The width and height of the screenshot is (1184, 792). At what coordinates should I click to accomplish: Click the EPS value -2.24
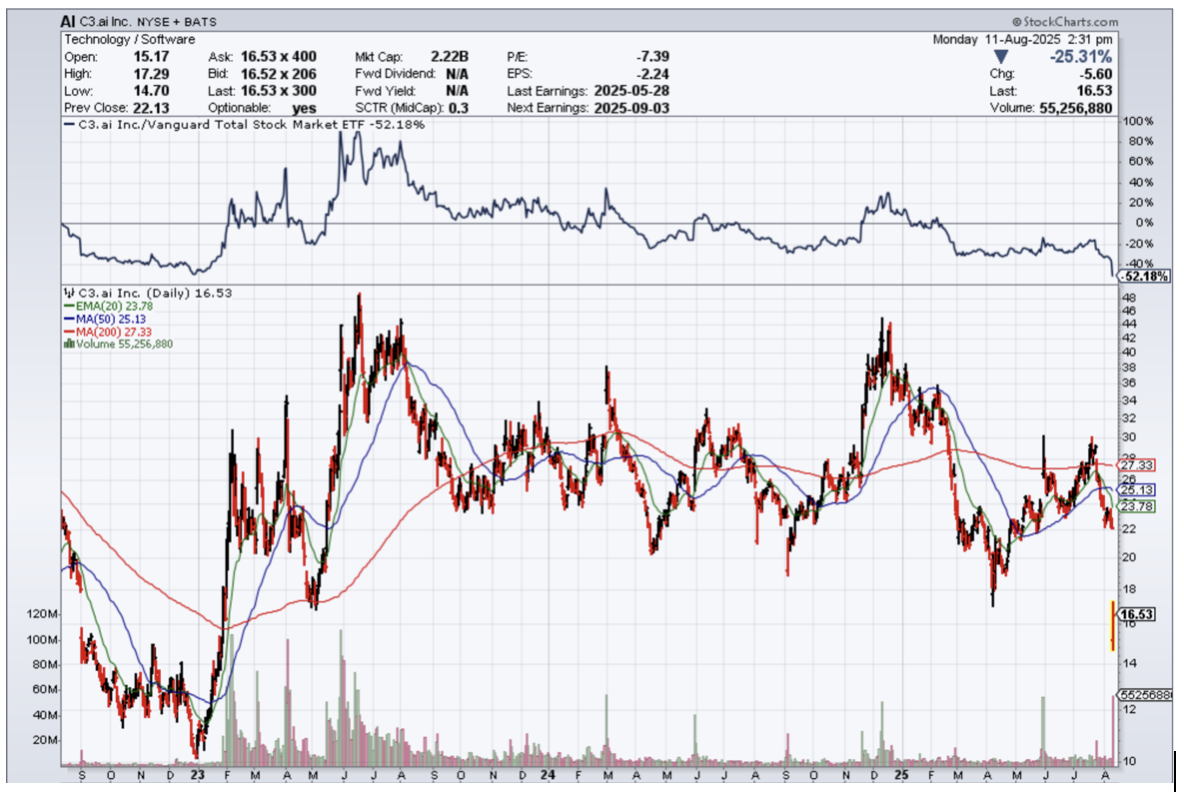point(652,74)
